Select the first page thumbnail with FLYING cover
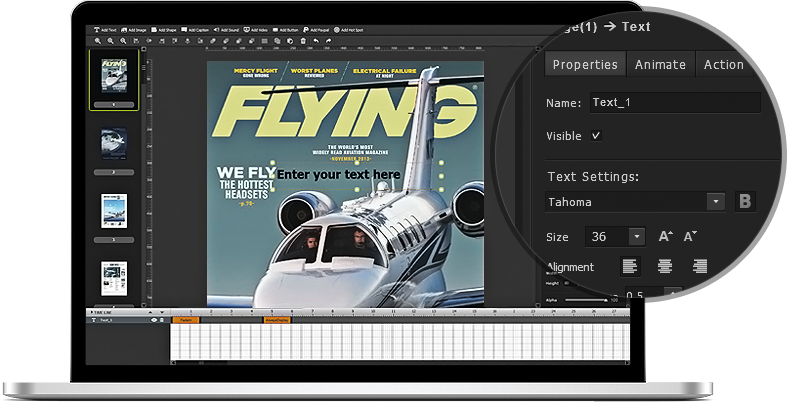Screen dimensions: 787x402 (114, 76)
